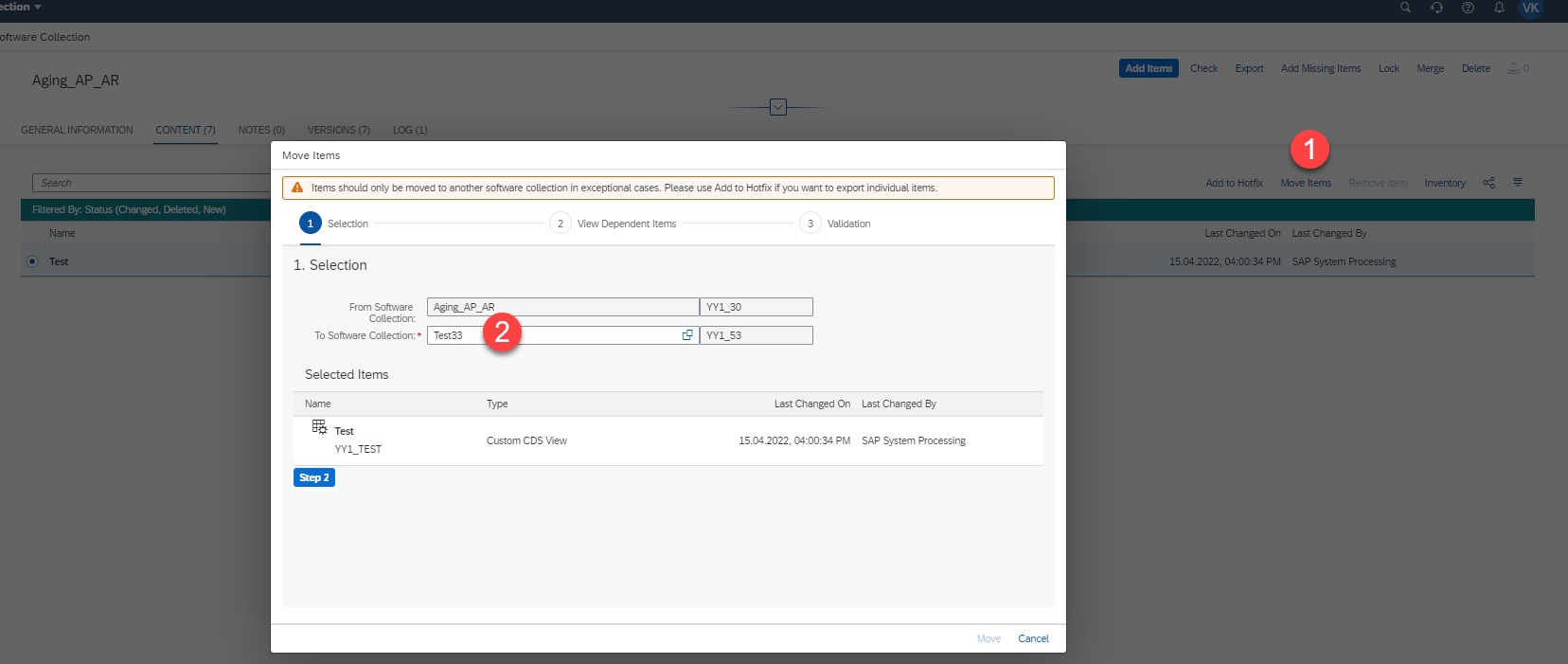Image resolution: width=1568 pixels, height=664 pixels.
Task: Open value help icon in To Software Collection
Action: 687,335
